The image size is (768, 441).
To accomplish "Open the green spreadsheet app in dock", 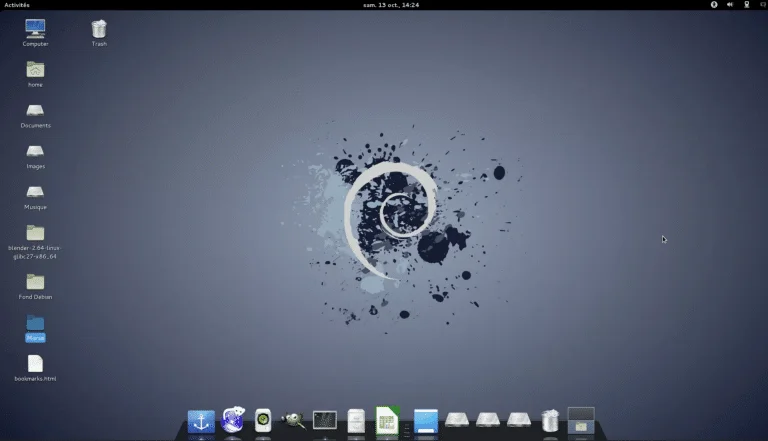I will [387, 421].
